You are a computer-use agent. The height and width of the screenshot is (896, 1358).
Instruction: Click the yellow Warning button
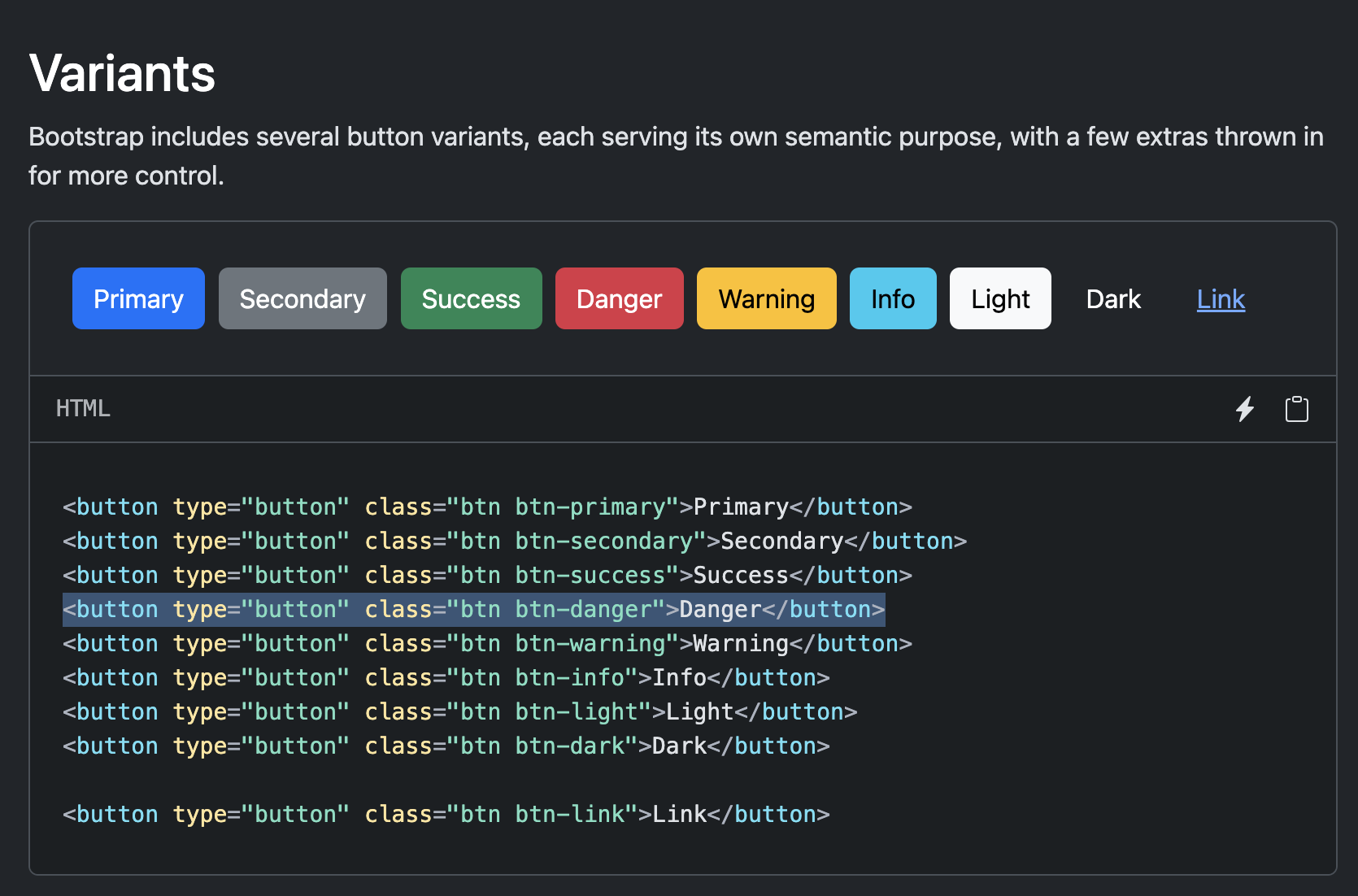767,298
